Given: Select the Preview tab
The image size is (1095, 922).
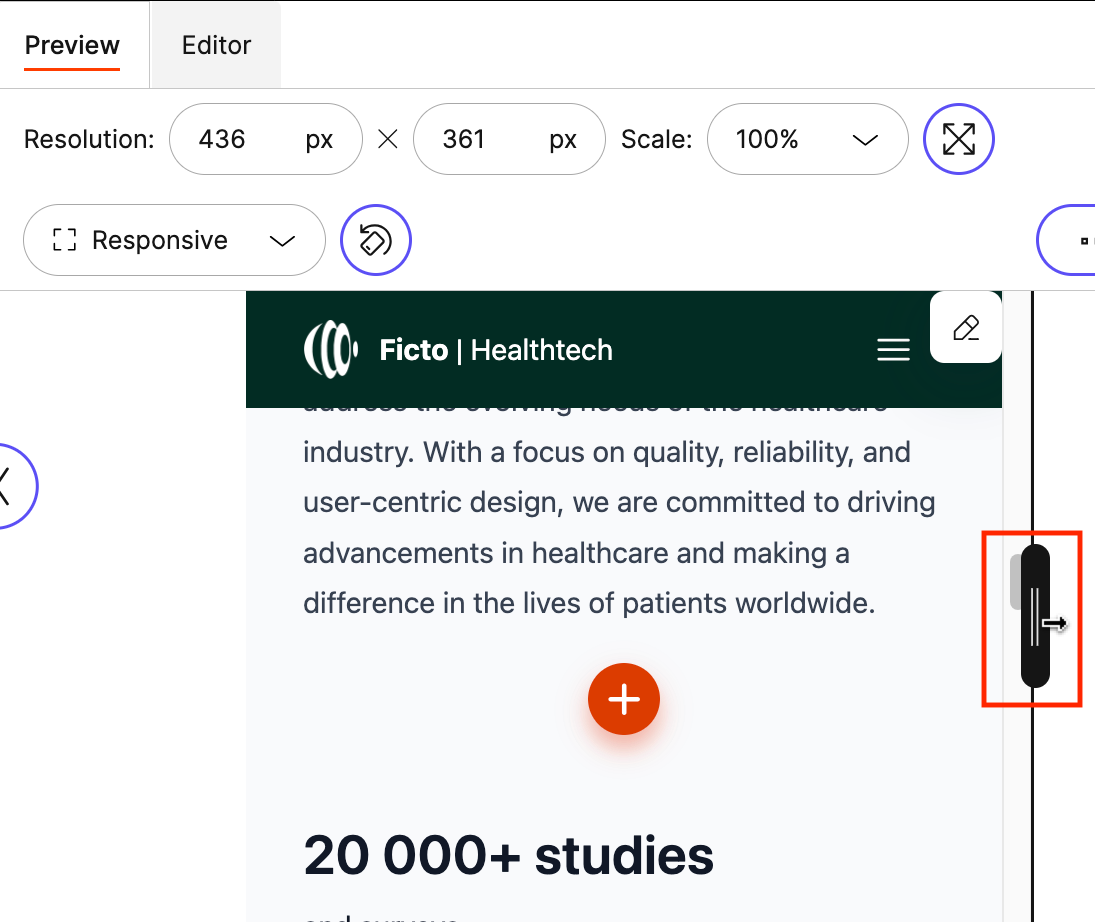Looking at the screenshot, I should click(71, 44).
